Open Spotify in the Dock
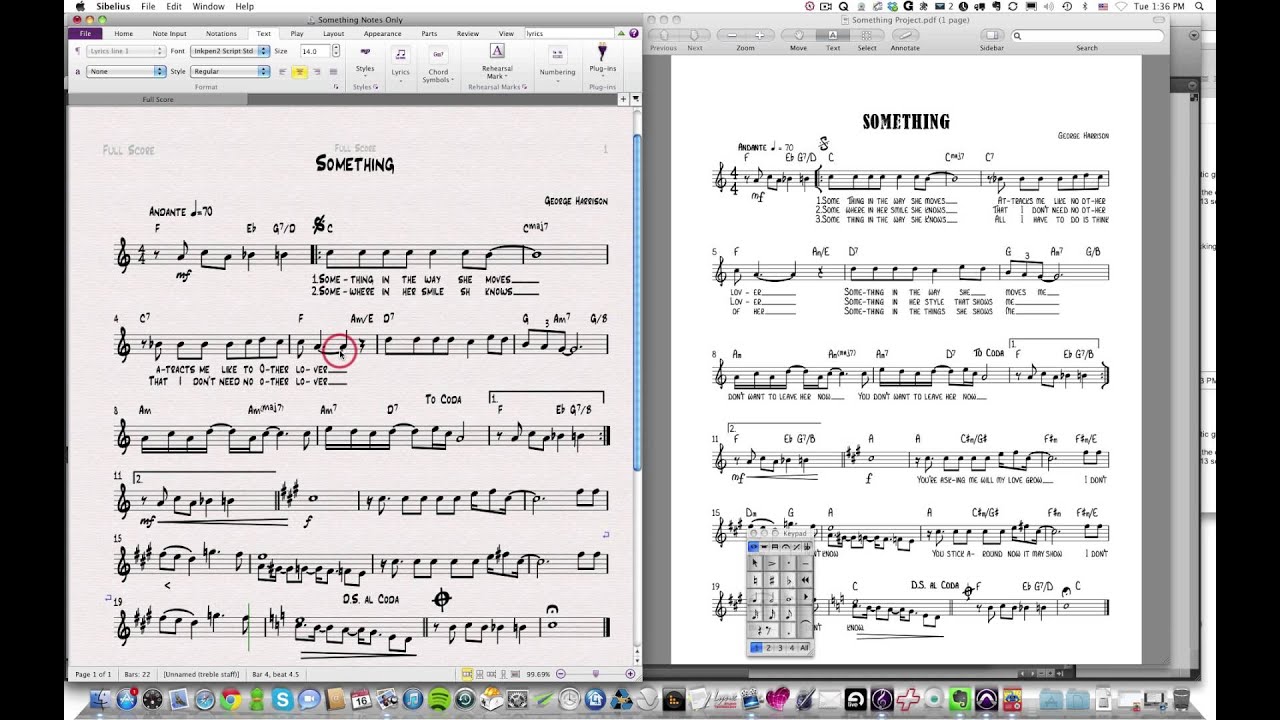1280x720 pixels. click(x=438, y=700)
